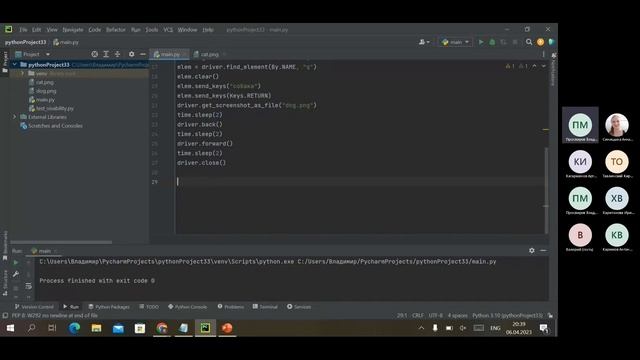Switch to the cat.png editor tab
Image resolution: width=640 pixels, height=360 pixels.
click(x=209, y=54)
